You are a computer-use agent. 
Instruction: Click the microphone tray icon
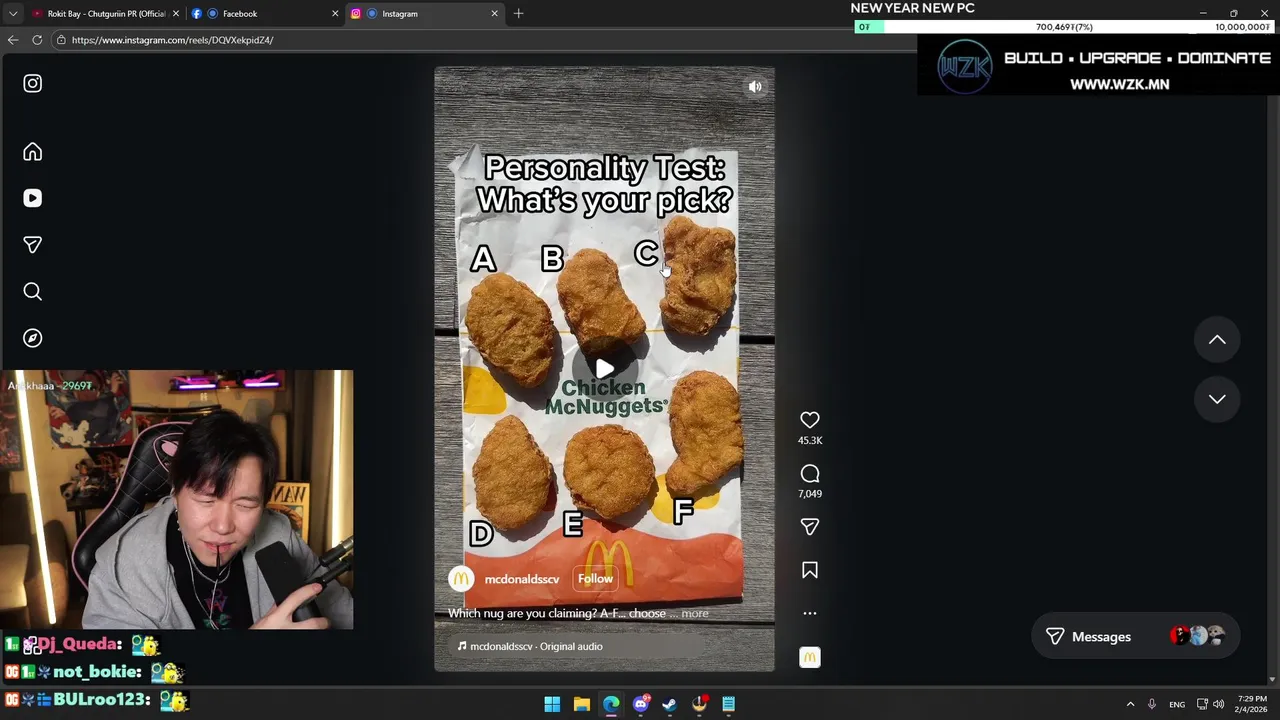point(1152,704)
